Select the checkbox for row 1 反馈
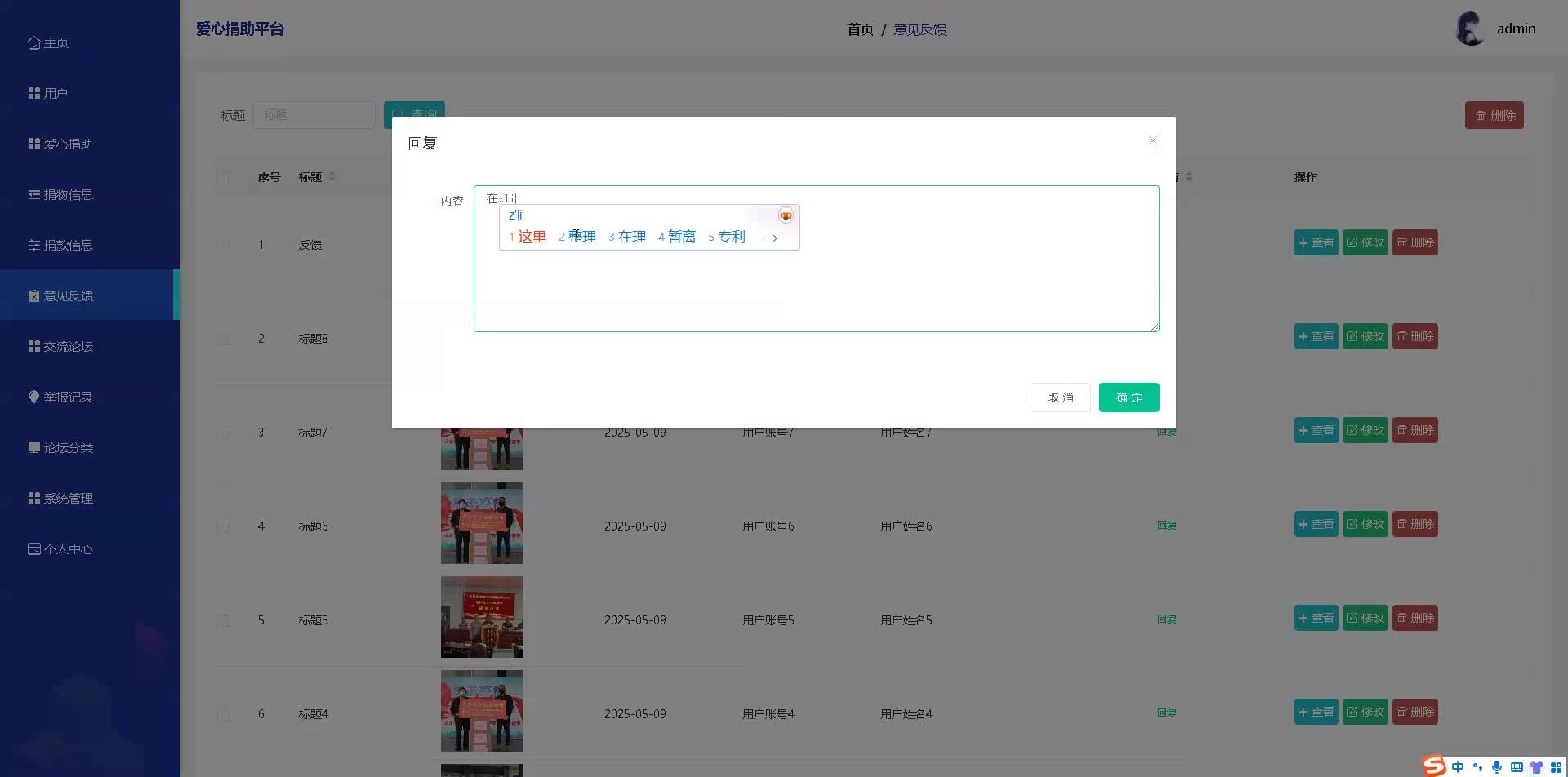 (x=223, y=245)
